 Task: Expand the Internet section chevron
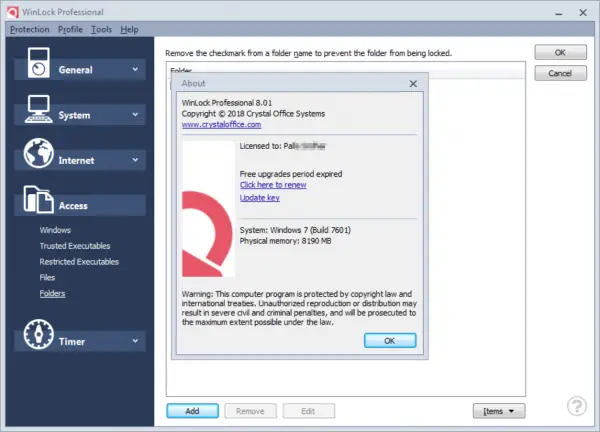point(135,160)
